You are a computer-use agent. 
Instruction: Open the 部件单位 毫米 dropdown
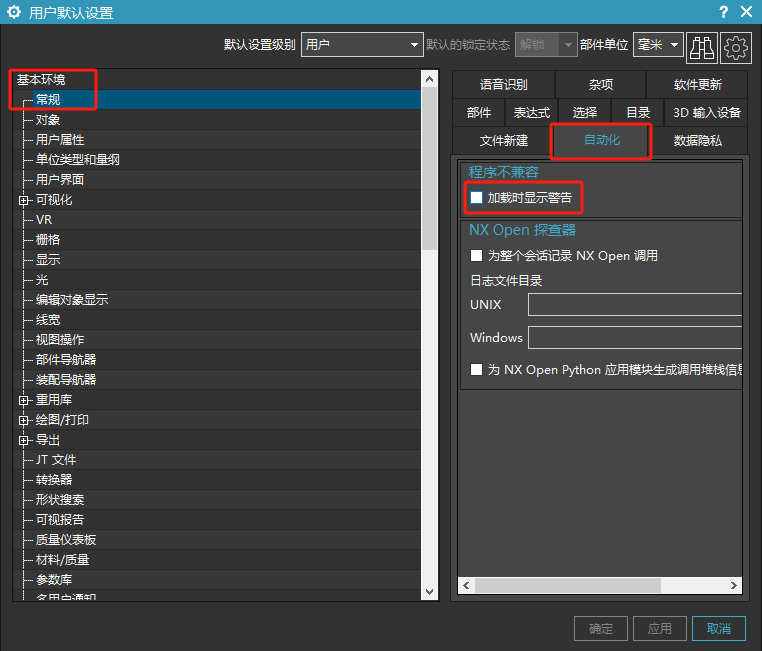(x=658, y=45)
